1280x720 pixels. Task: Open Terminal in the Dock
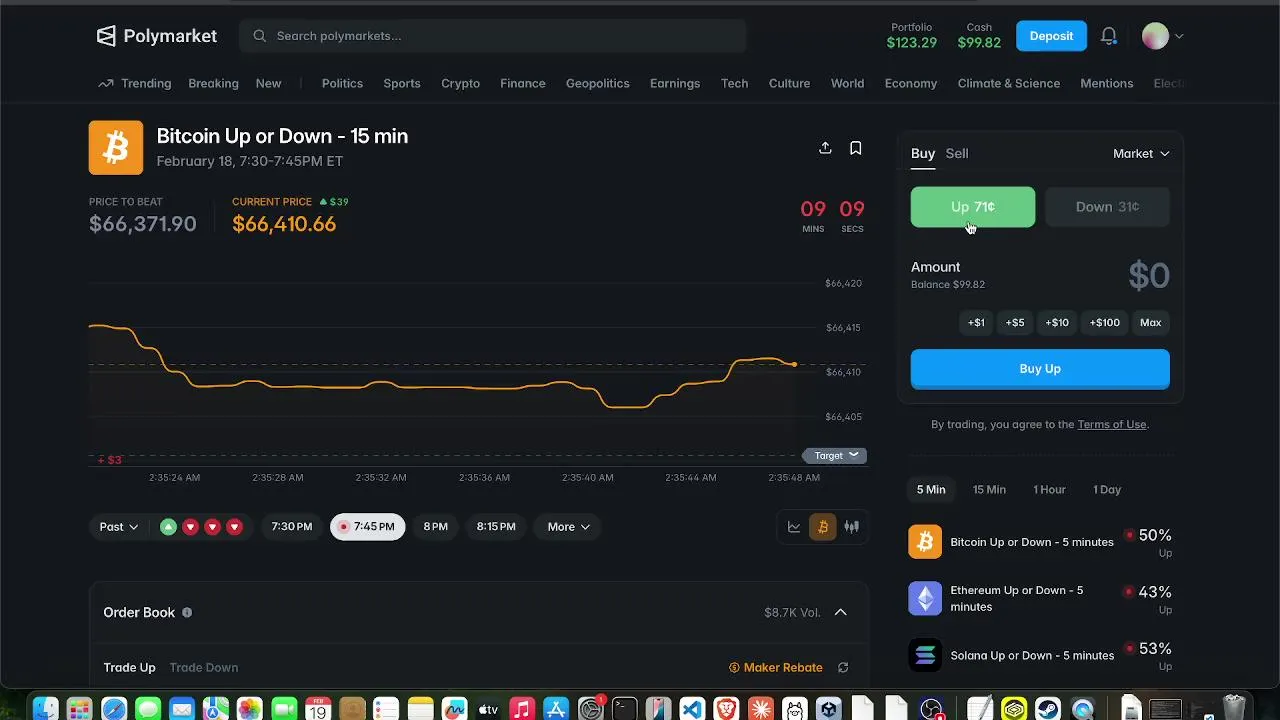pos(624,708)
